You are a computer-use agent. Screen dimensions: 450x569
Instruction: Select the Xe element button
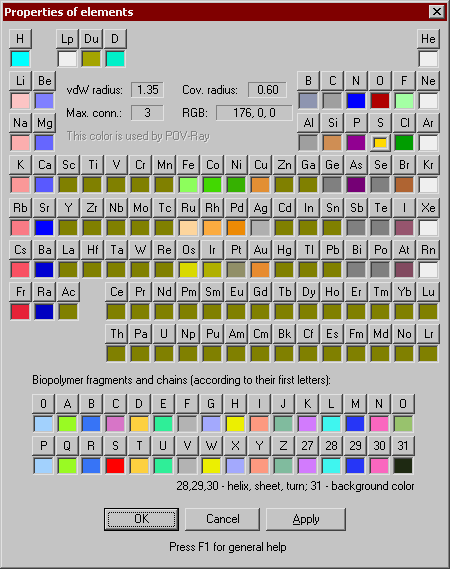tap(428, 208)
